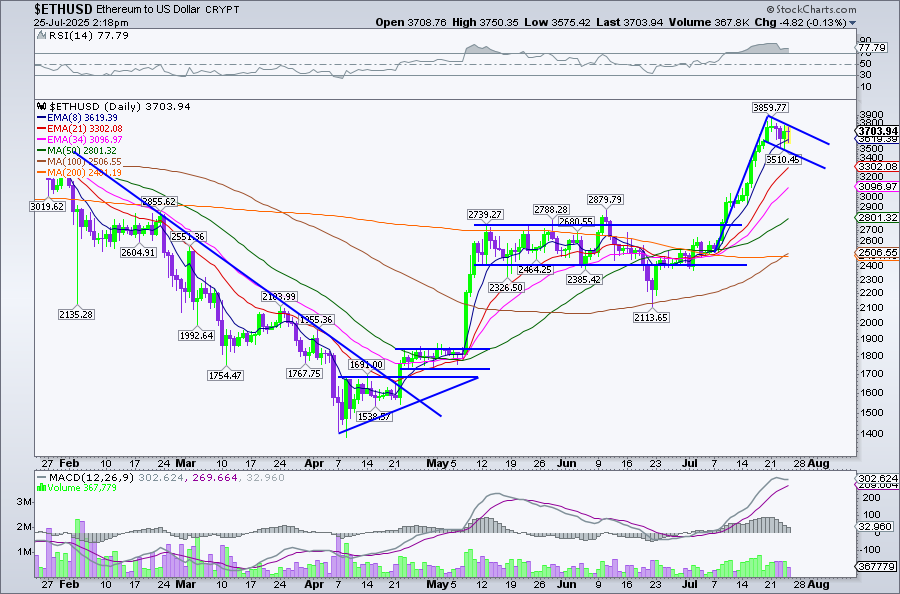This screenshot has width=900, height=594.
Task: Click the MACD legend line icon
Action: (41, 477)
